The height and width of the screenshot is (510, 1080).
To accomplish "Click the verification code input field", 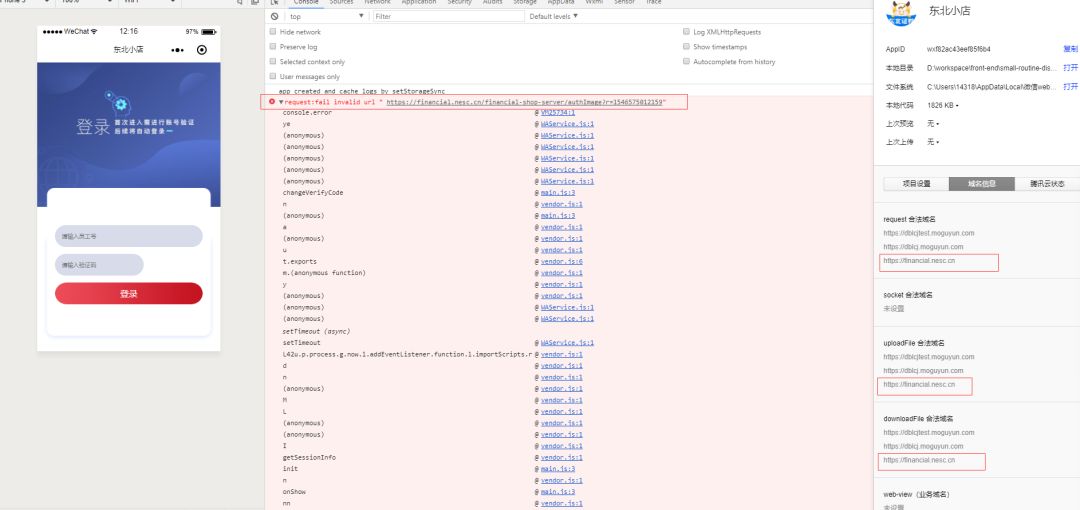I will [99, 265].
